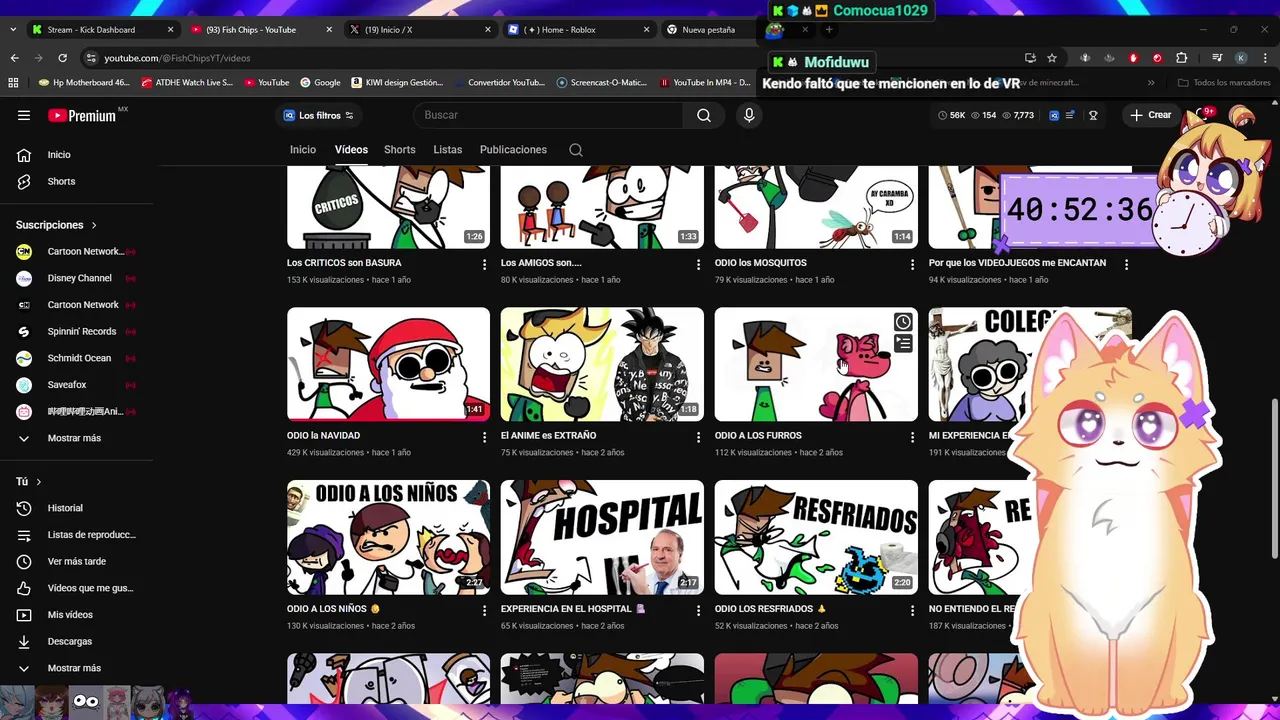Open the video title El ANIME es EXTRAÑO

pyautogui.click(x=548, y=436)
